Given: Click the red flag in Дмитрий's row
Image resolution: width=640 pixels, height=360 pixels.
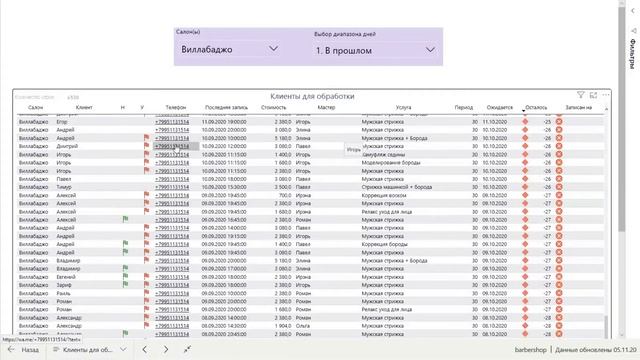Looking at the screenshot, I should point(146,146).
